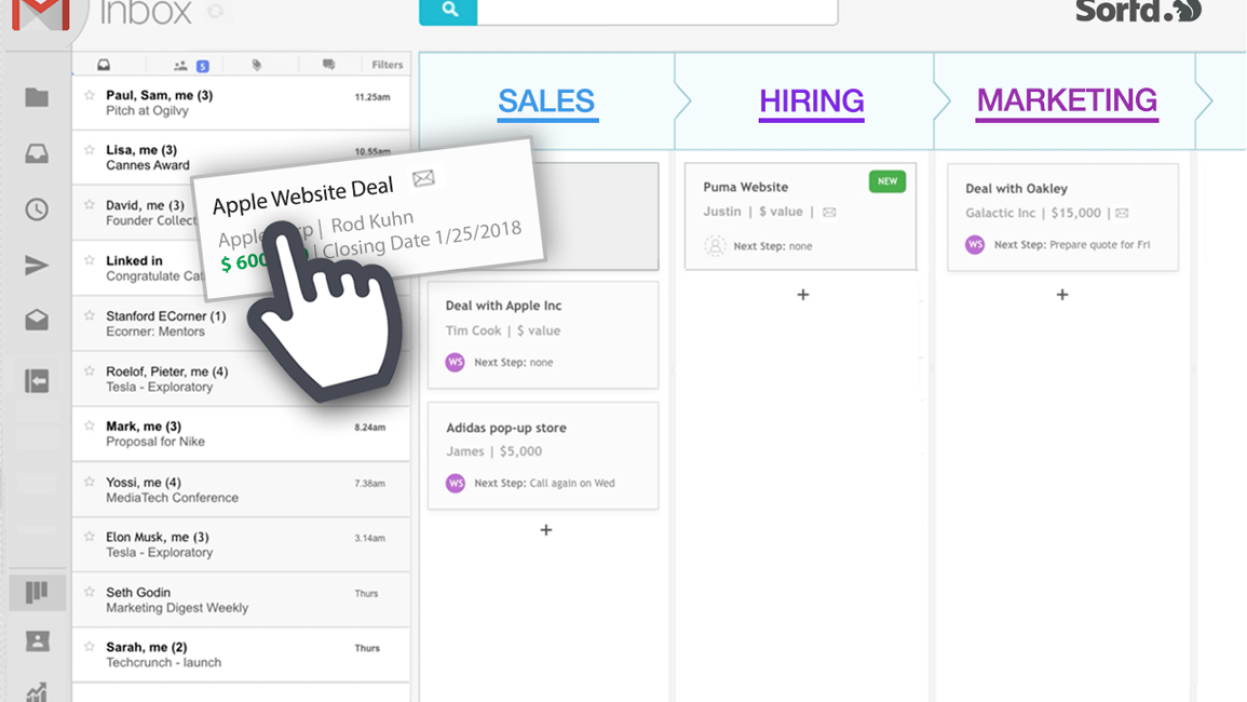Open the Puma Website card title
Screen dimensions: 1247x702
coord(746,187)
